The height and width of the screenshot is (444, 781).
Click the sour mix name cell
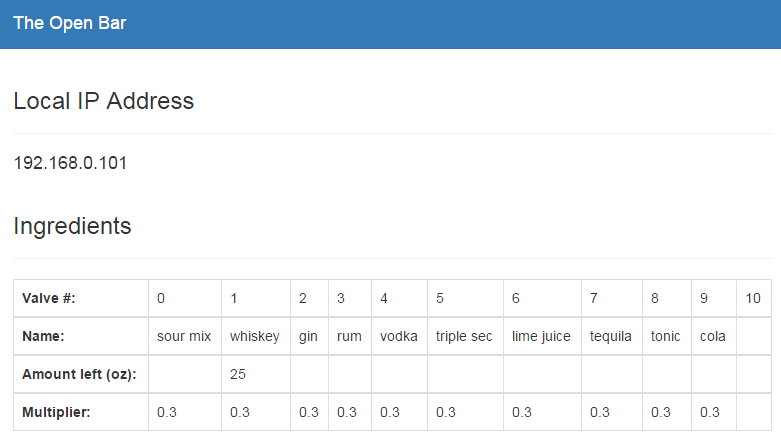185,336
